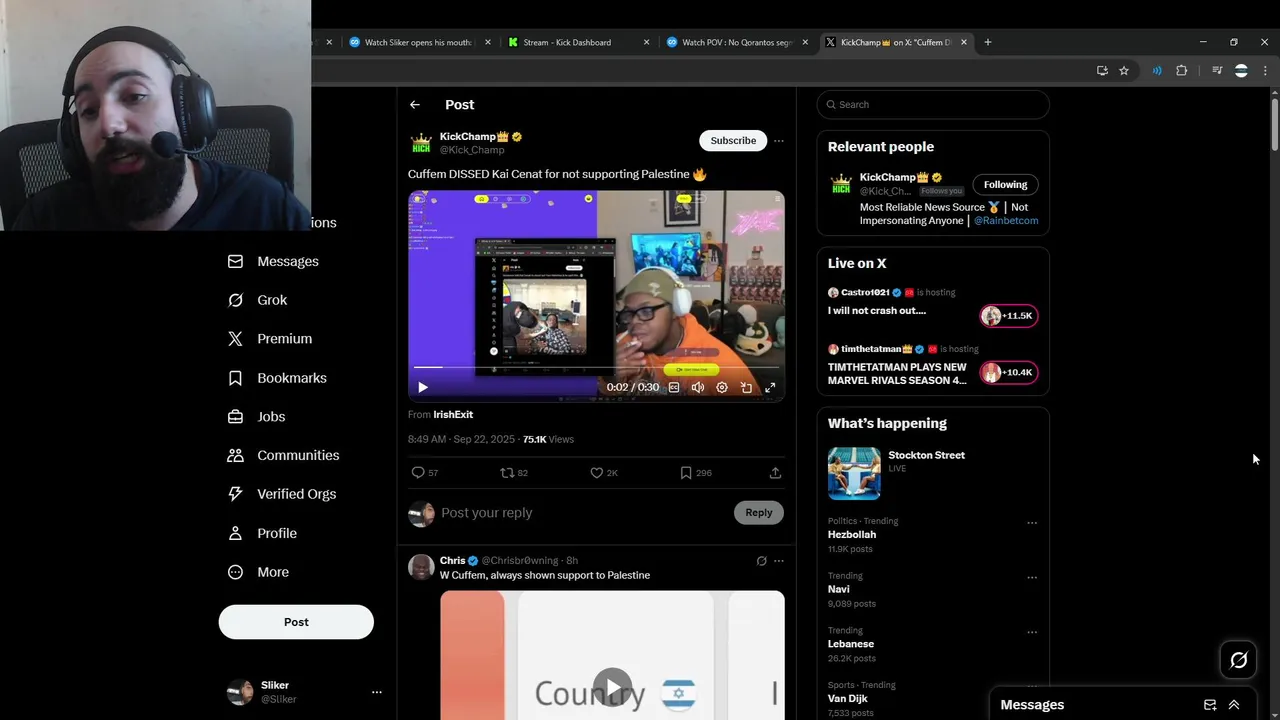Bookmark the post with 296 bookmarks
Image resolution: width=1280 pixels, height=720 pixels.
click(696, 473)
